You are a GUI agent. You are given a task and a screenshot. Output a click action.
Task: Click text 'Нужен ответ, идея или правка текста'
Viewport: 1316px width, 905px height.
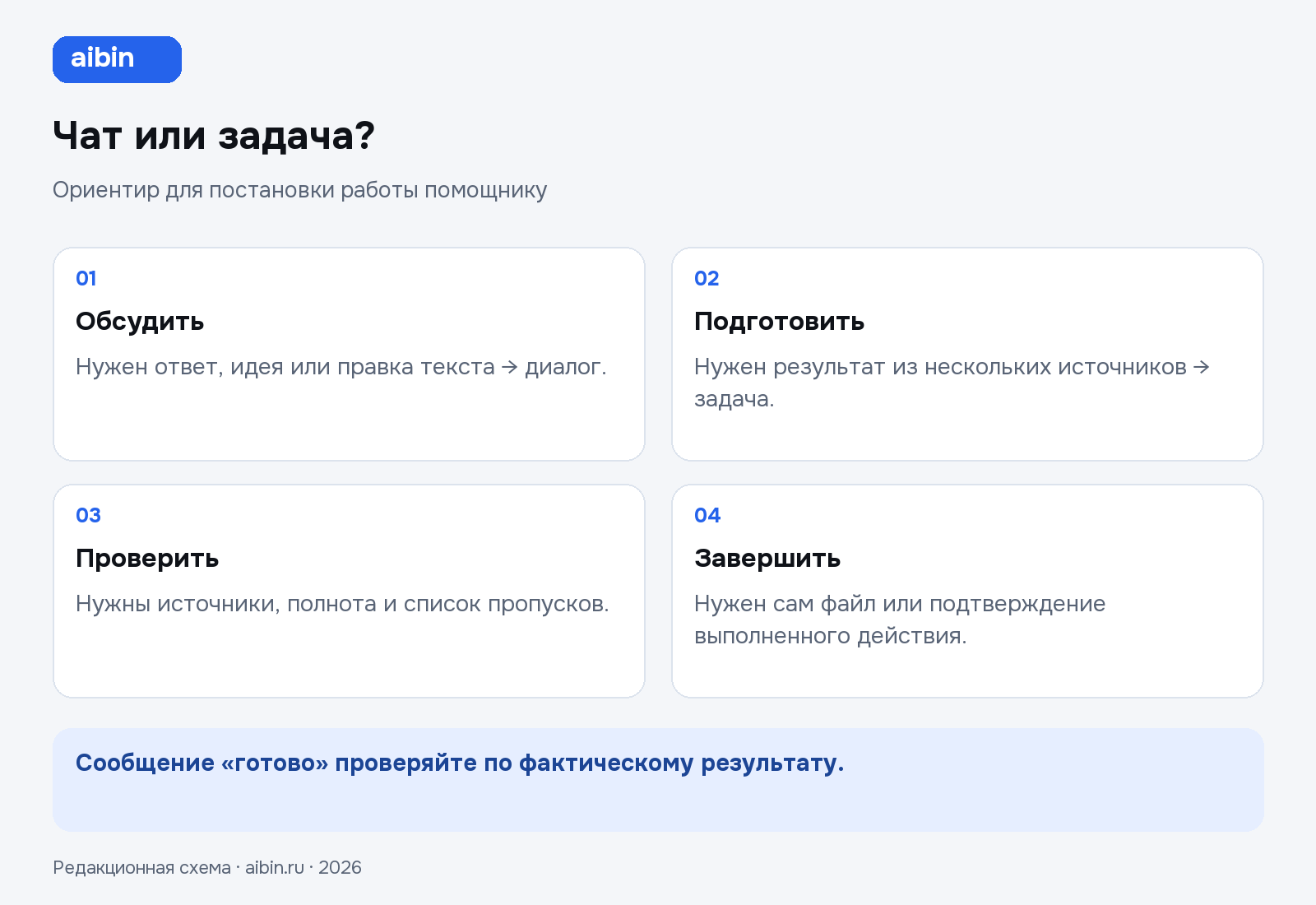point(285,367)
